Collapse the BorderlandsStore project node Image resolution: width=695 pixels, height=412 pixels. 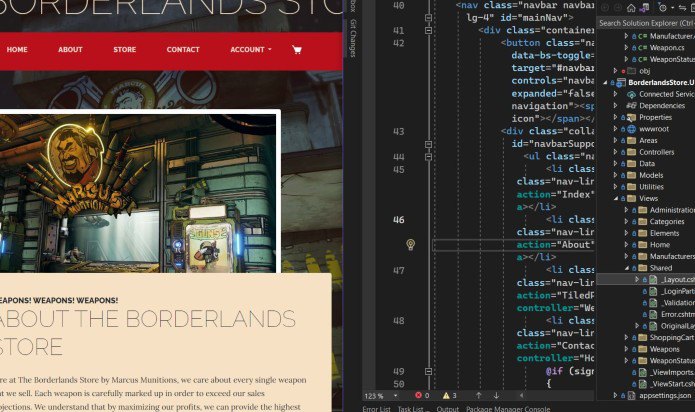pos(605,83)
